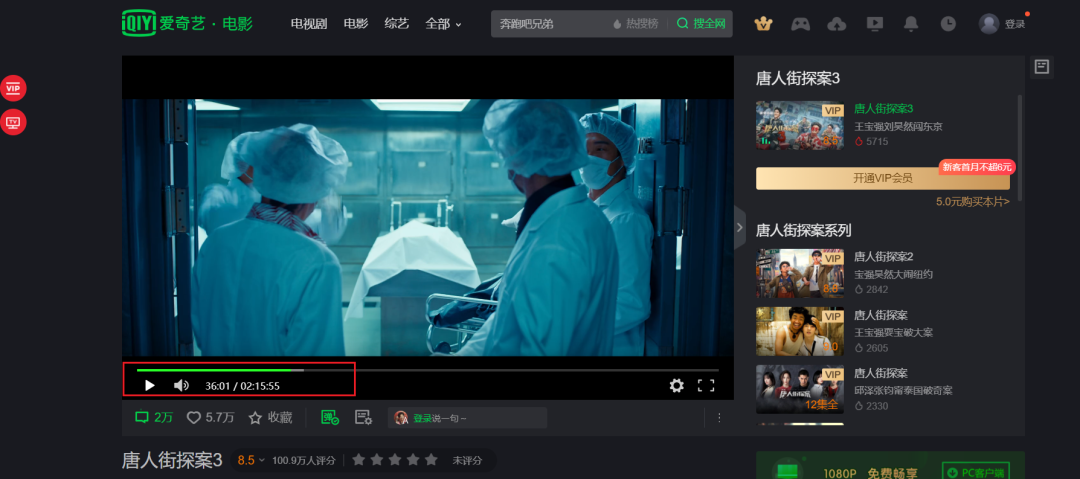Screen dimensions: 1080x479
Task: Open the 综艺 menu
Action: 397,24
